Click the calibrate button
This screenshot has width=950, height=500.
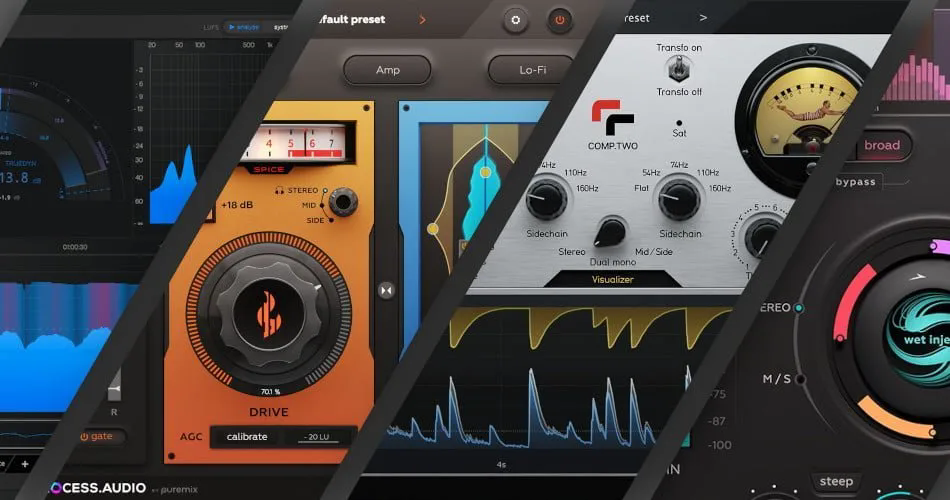click(x=247, y=436)
